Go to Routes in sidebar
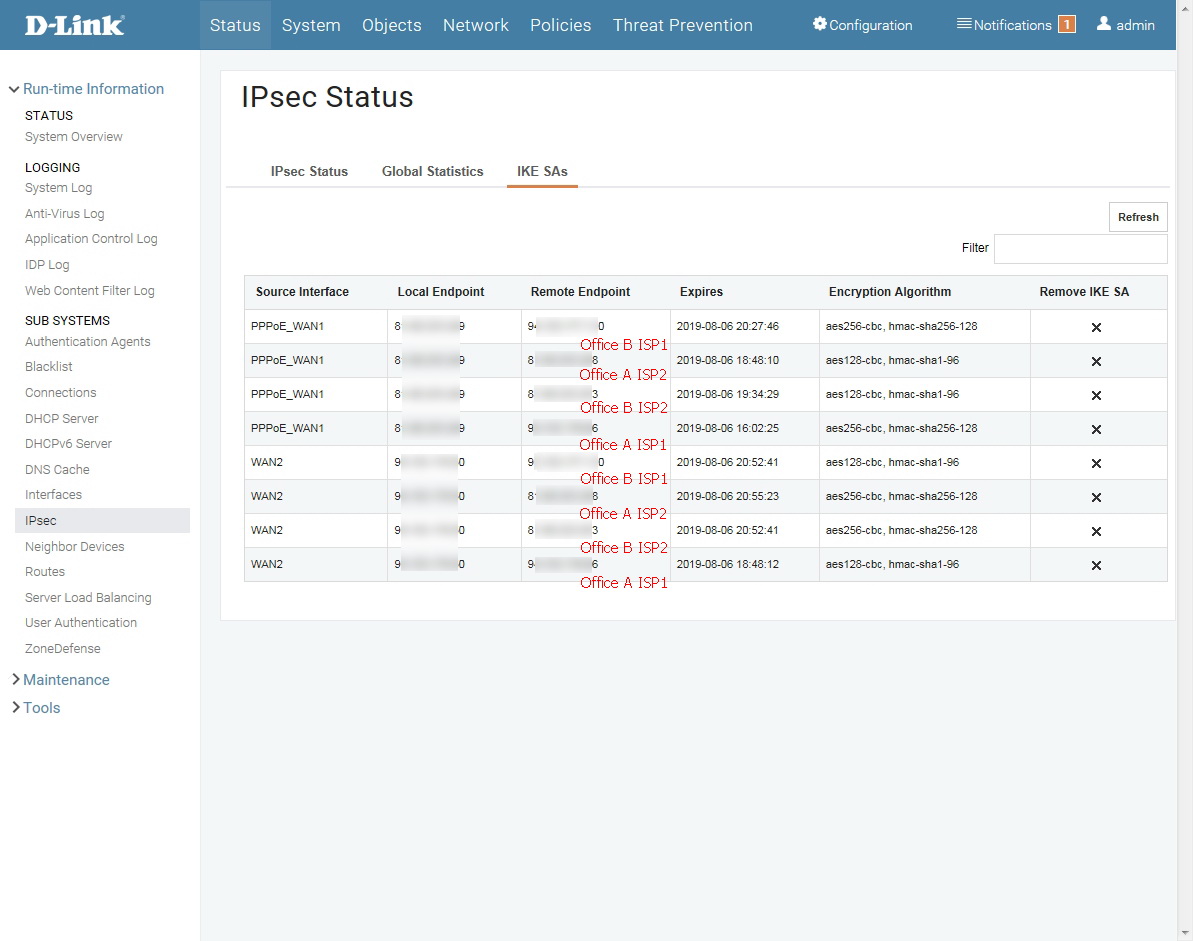The height and width of the screenshot is (941, 1193). coord(45,572)
